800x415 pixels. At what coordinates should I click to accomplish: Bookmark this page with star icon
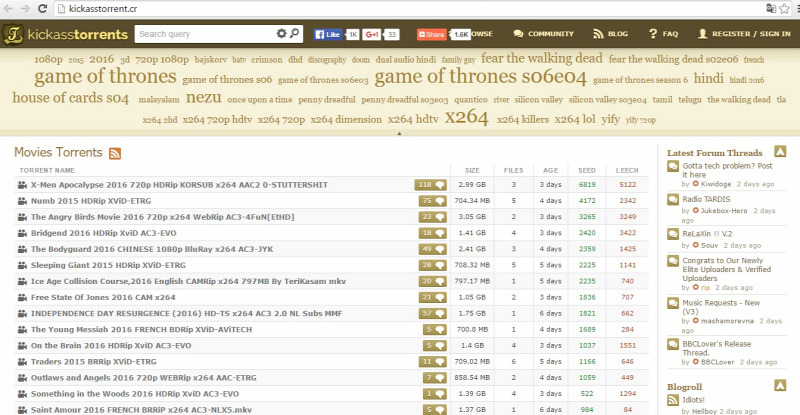pos(784,9)
